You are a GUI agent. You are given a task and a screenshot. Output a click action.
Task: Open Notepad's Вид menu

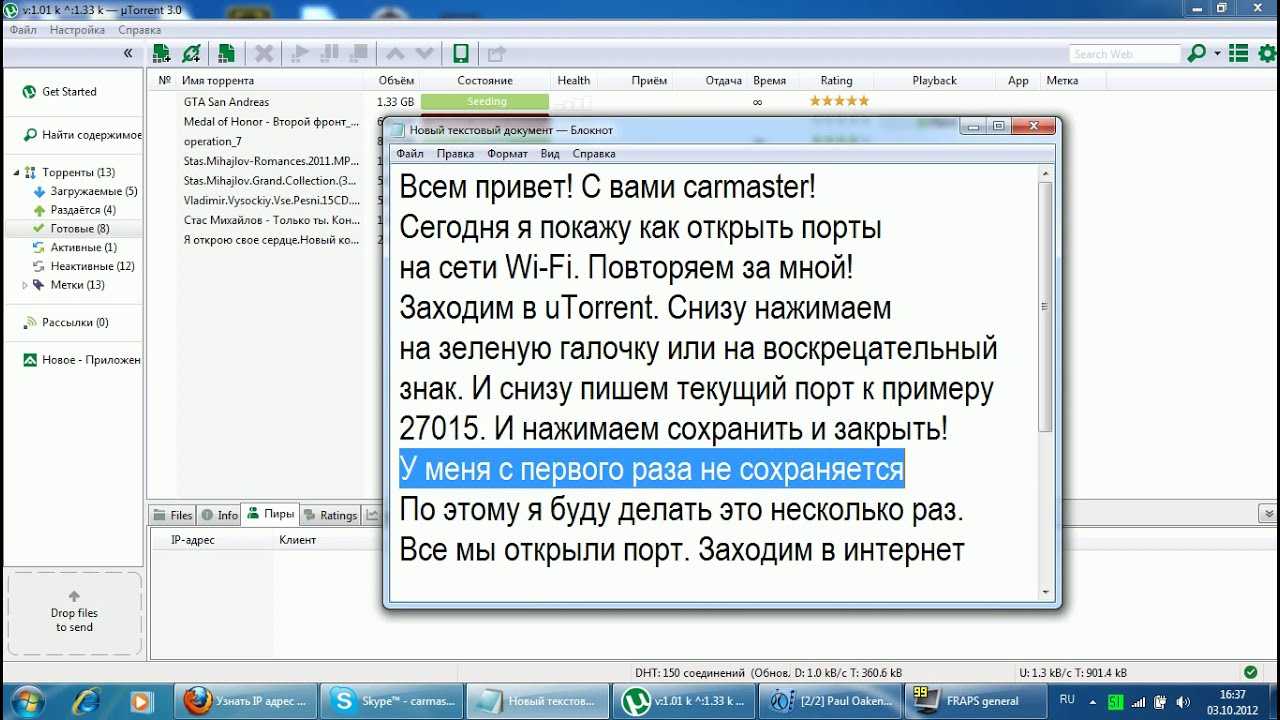[550, 154]
